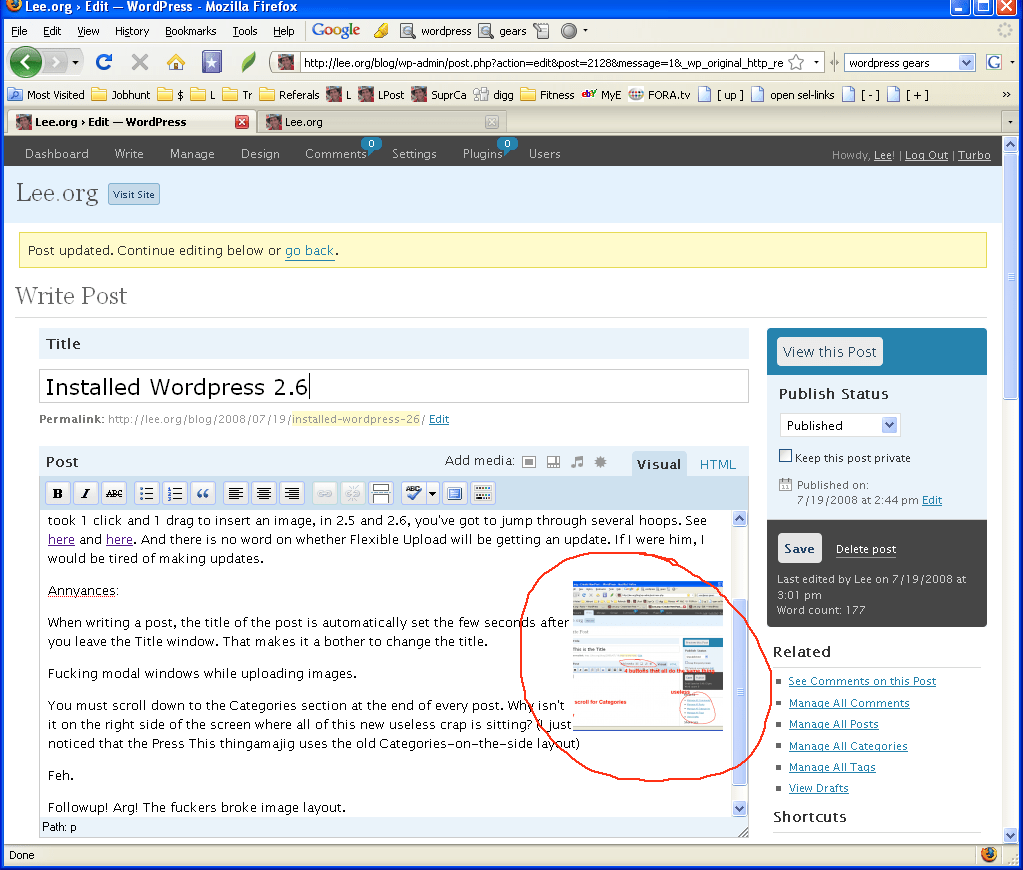The width and height of the screenshot is (1023, 870).
Task: Apply Strikethrough (ABC) formatting
Action: (x=114, y=493)
